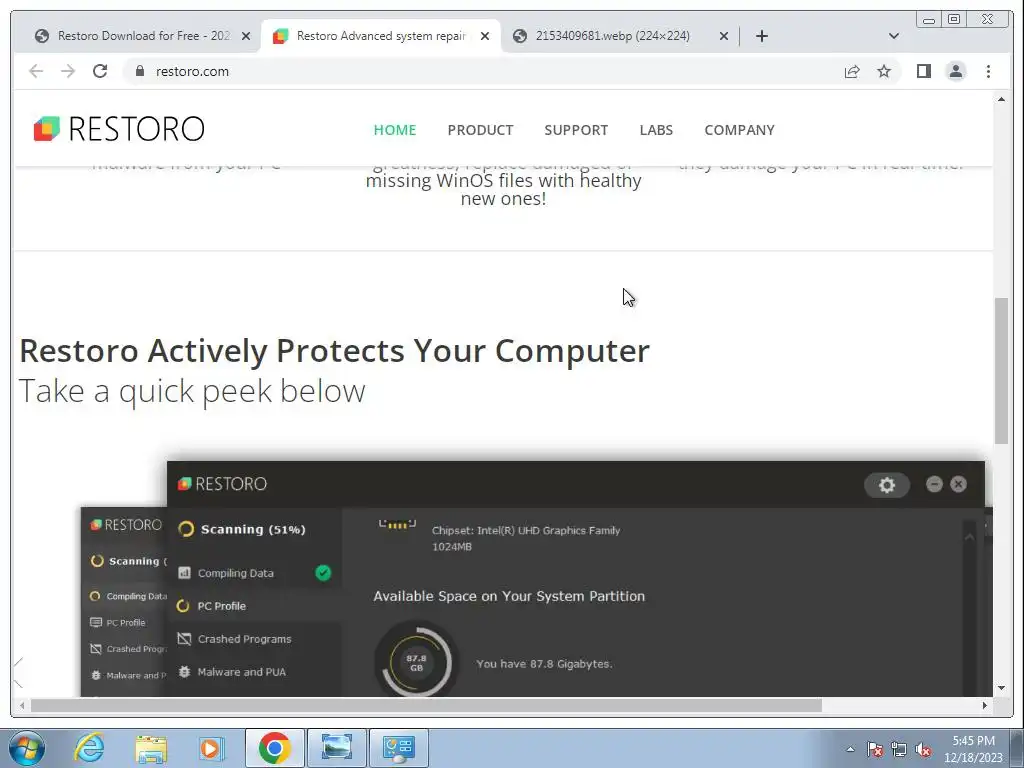Open Windows Media Player from taskbar
The width and height of the screenshot is (1024, 768).
(x=211, y=748)
